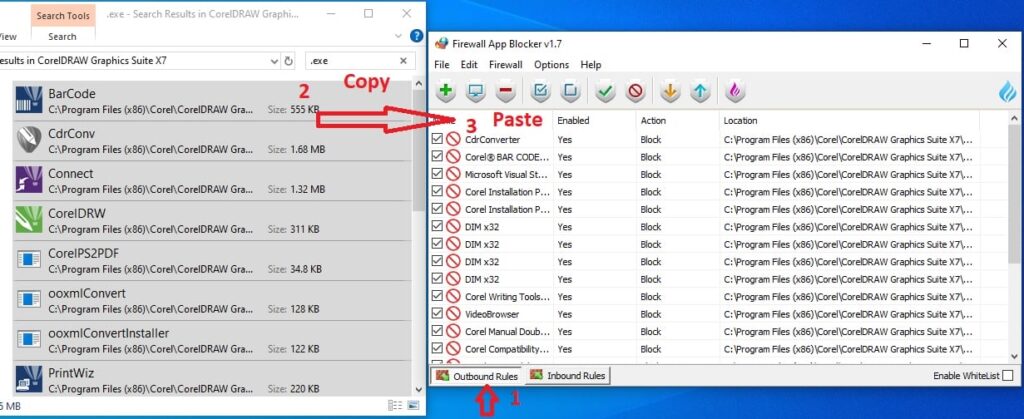Click the orange Move Down arrow icon

coord(669,91)
